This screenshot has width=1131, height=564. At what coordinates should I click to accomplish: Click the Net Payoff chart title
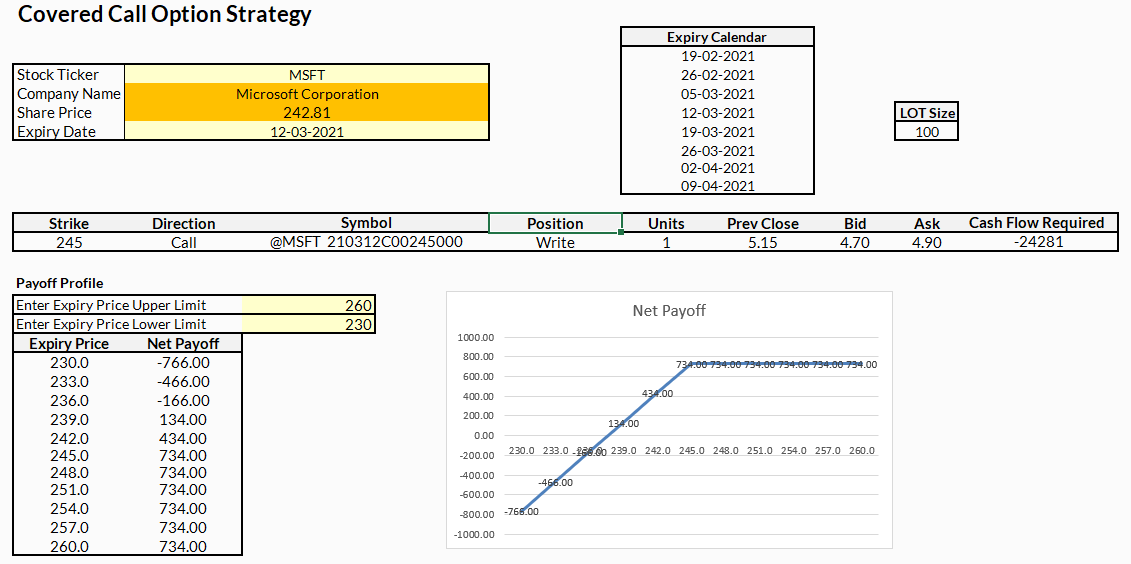pyautogui.click(x=669, y=311)
